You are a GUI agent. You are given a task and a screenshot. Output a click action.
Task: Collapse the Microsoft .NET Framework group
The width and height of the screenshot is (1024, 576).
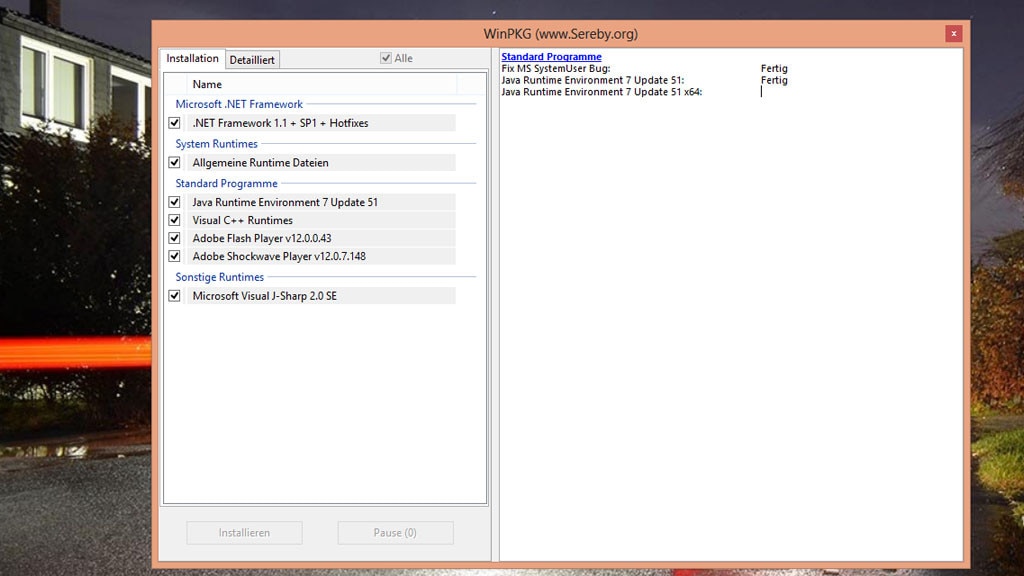[x=239, y=104]
